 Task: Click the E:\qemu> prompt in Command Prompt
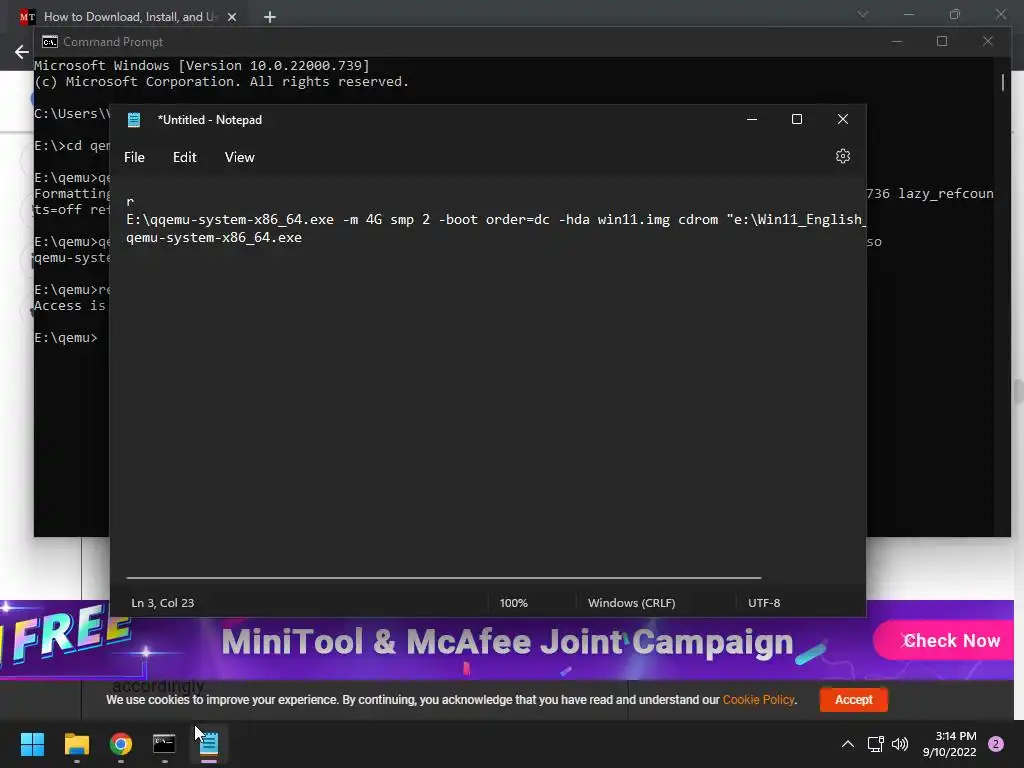(x=66, y=338)
